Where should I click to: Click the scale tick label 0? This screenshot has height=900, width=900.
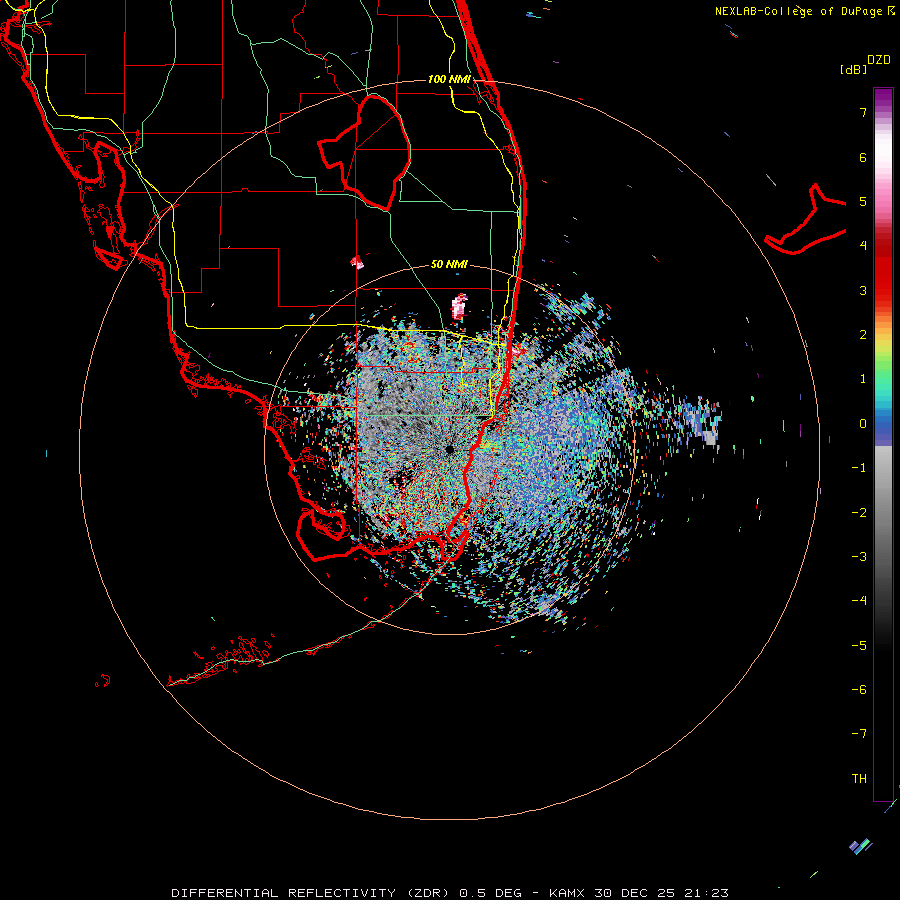pos(863,424)
